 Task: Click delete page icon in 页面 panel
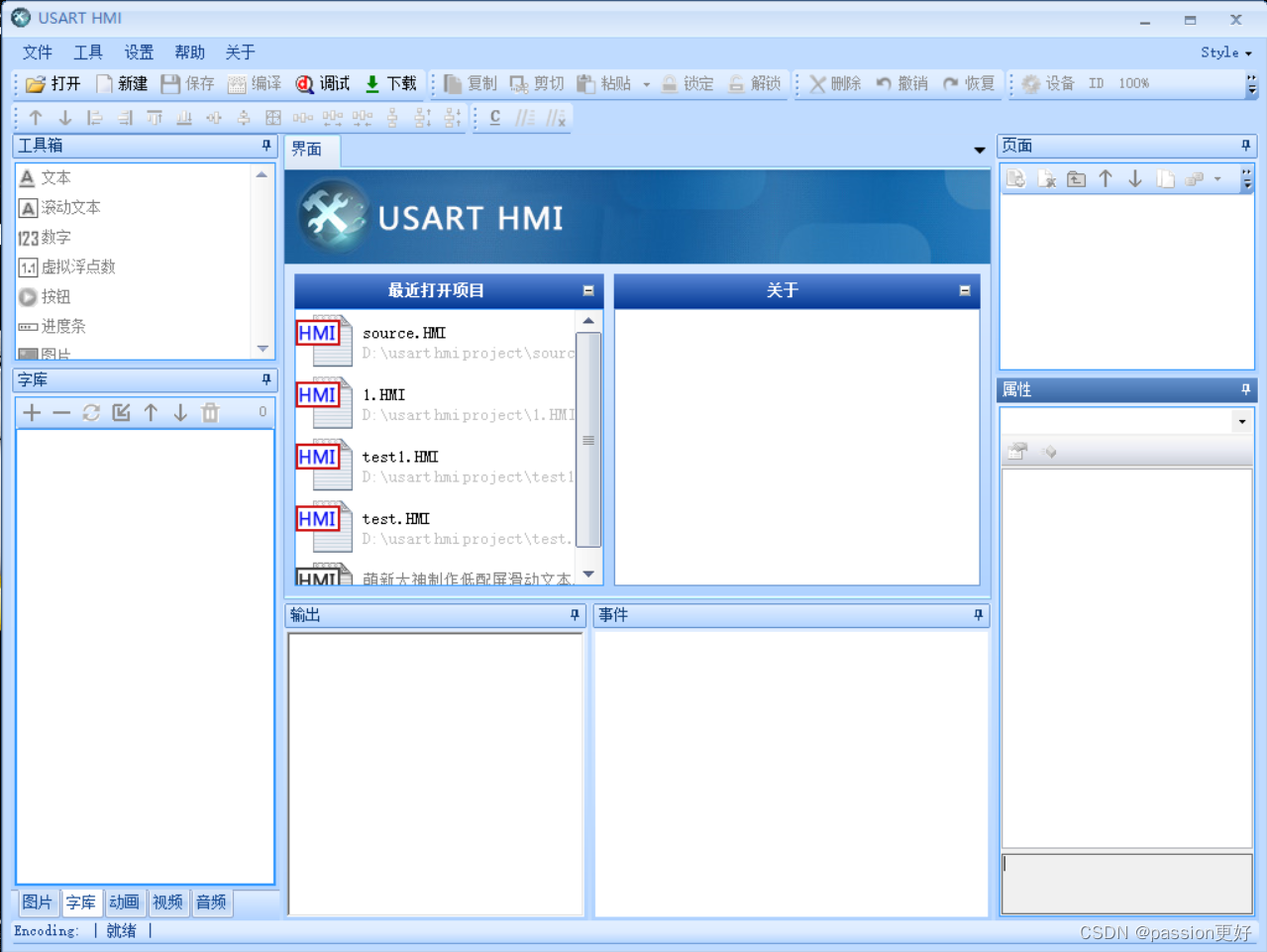pyautogui.click(x=1046, y=179)
